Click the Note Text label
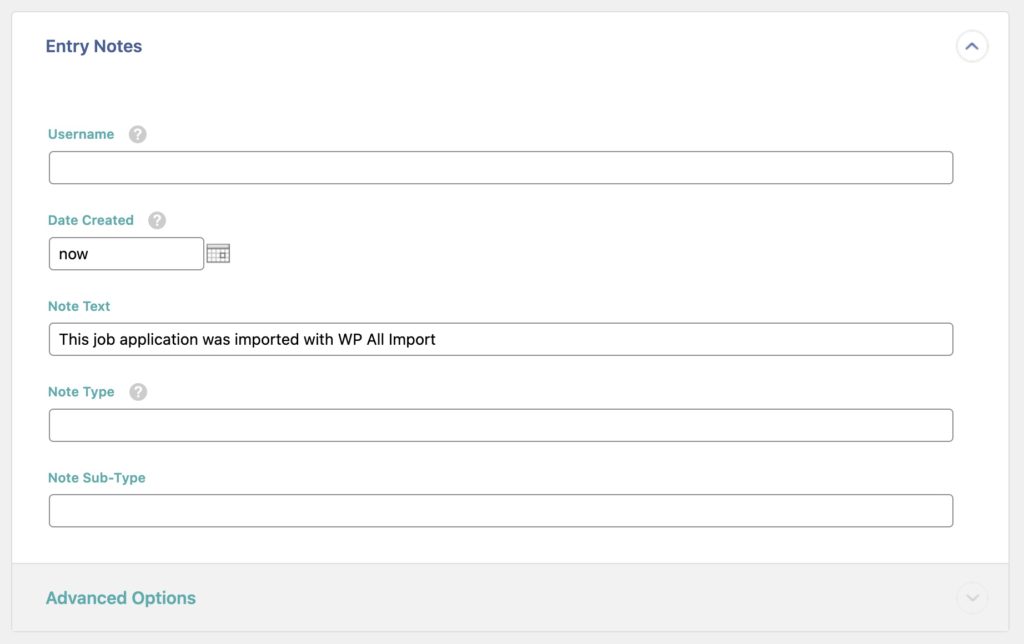Viewport: 1024px width, 644px height. 78,306
